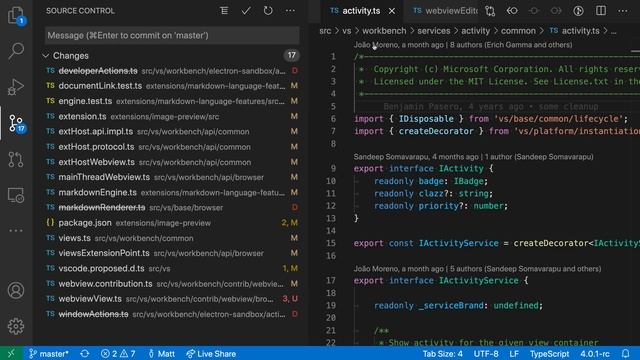Refresh the Source Control panel
Image resolution: width=640 pixels, height=360 pixels.
tap(268, 11)
